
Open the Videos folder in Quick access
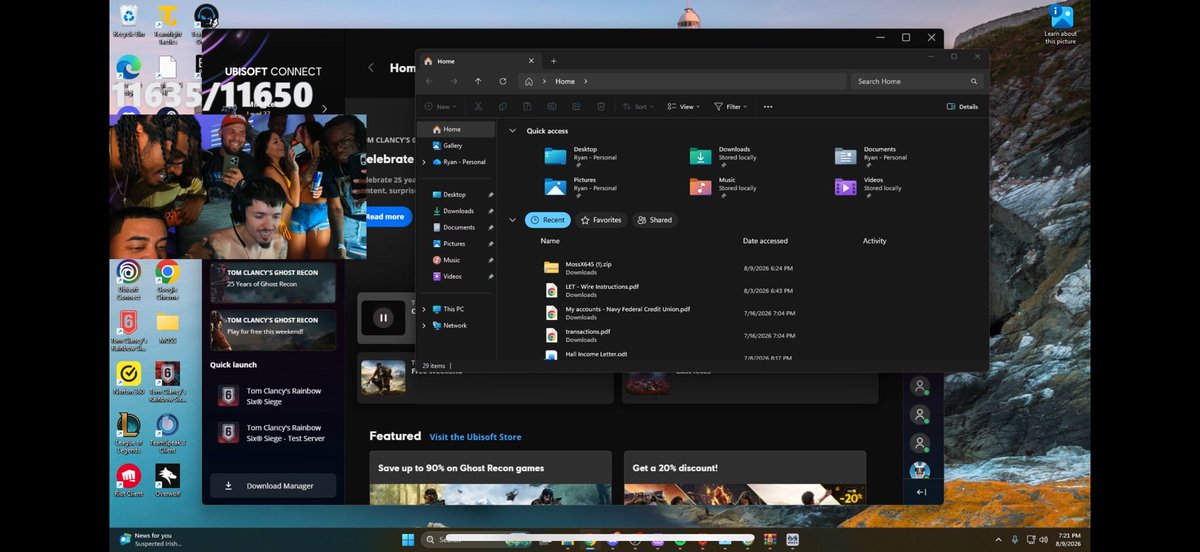[x=869, y=186]
